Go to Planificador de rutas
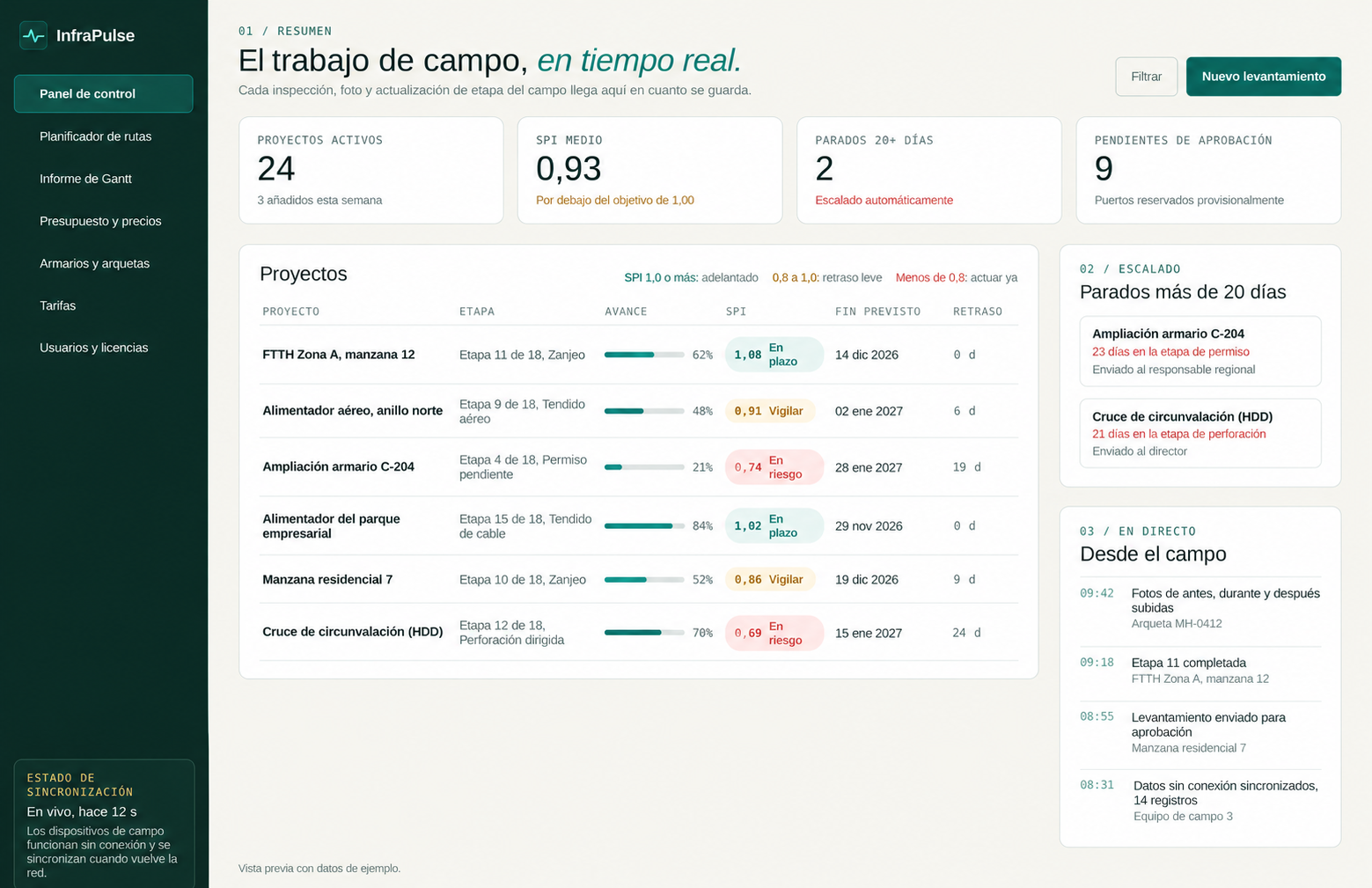The height and width of the screenshot is (888, 1372). pyautogui.click(x=95, y=136)
